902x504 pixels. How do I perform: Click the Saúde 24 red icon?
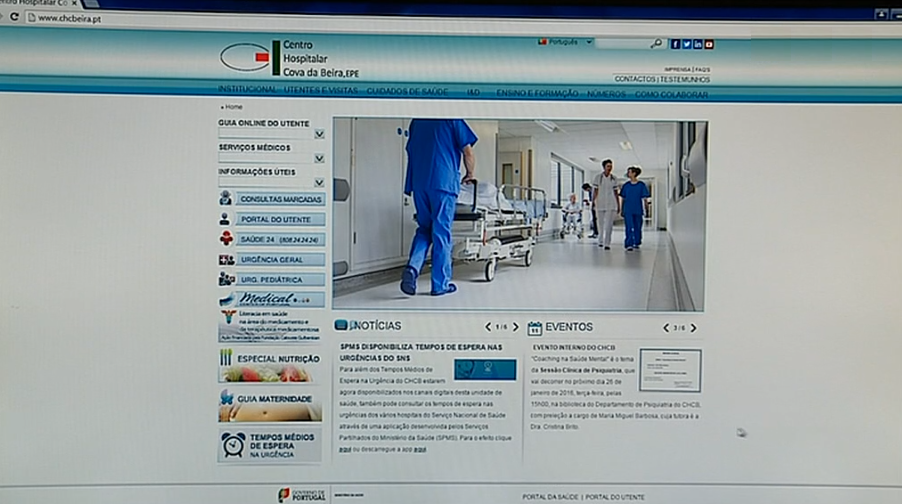(x=226, y=238)
